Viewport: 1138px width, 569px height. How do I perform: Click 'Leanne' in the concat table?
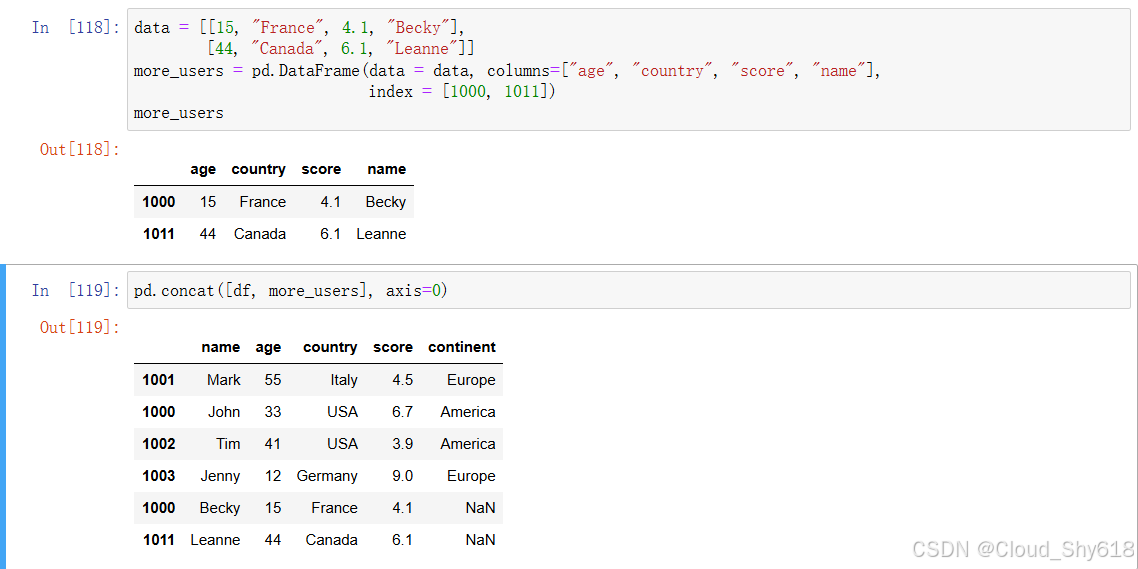(216, 539)
